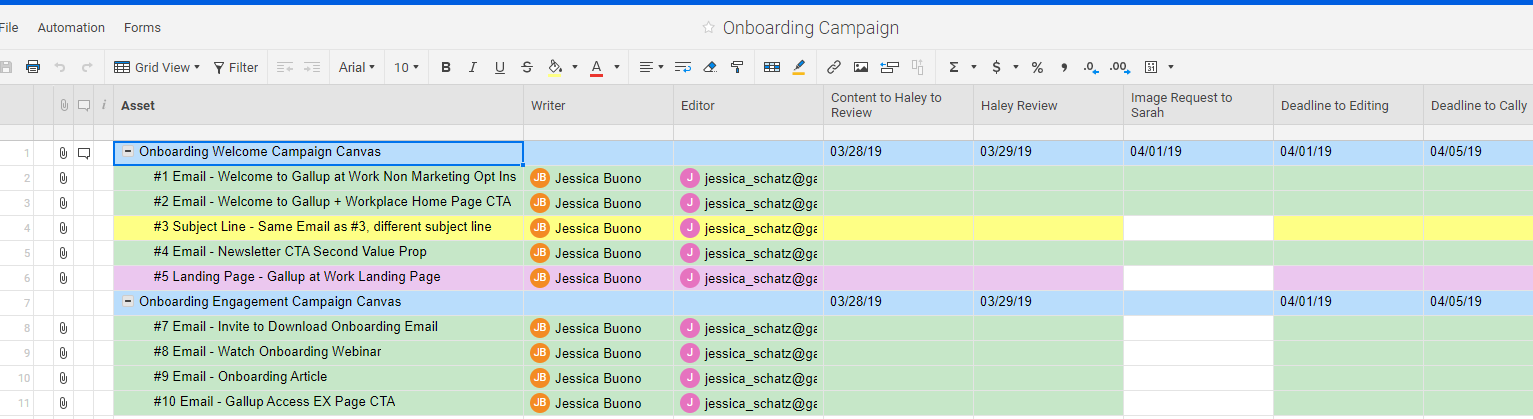Select Jessica Buono writer cell in row 2
This screenshot has width=1533, height=419.
click(x=598, y=178)
